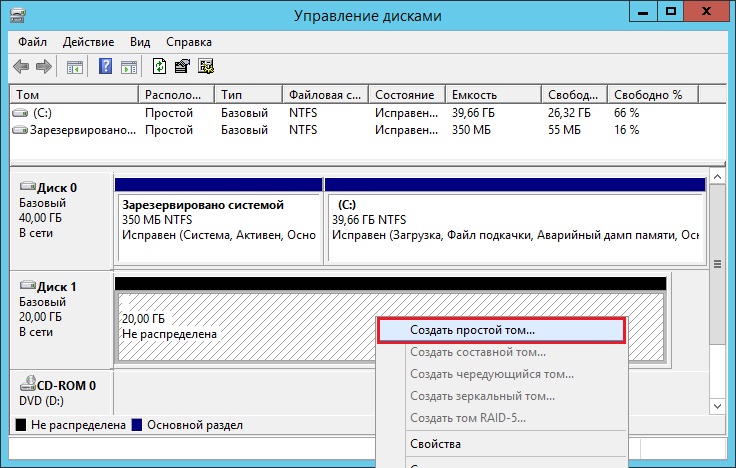Click the blue Help question mark icon
Image resolution: width=736 pixels, height=468 pixels.
[x=105, y=67]
